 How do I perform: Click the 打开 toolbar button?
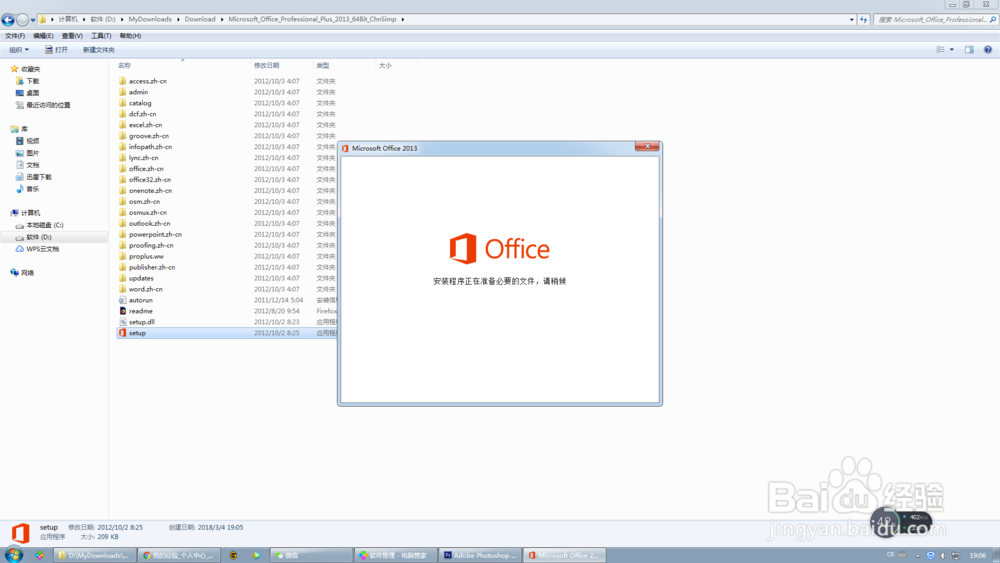pos(56,50)
